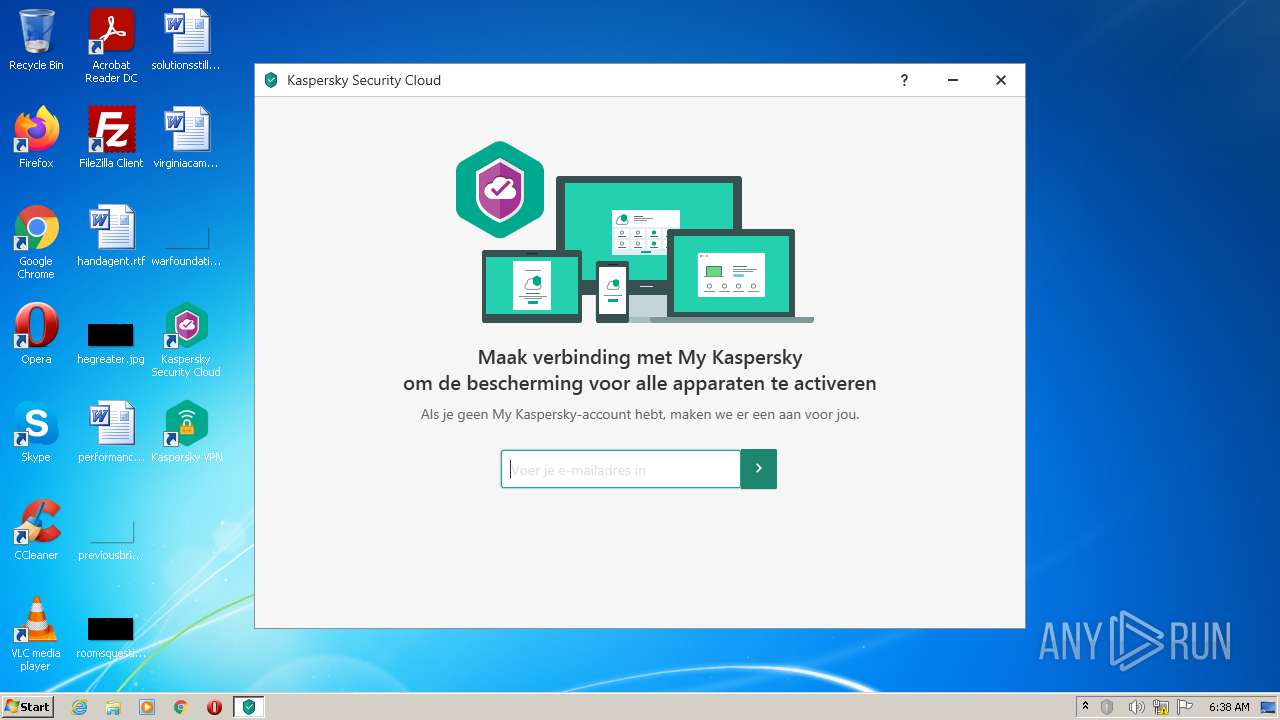
Task: Open Action Center flag icon
Action: (x=1186, y=707)
